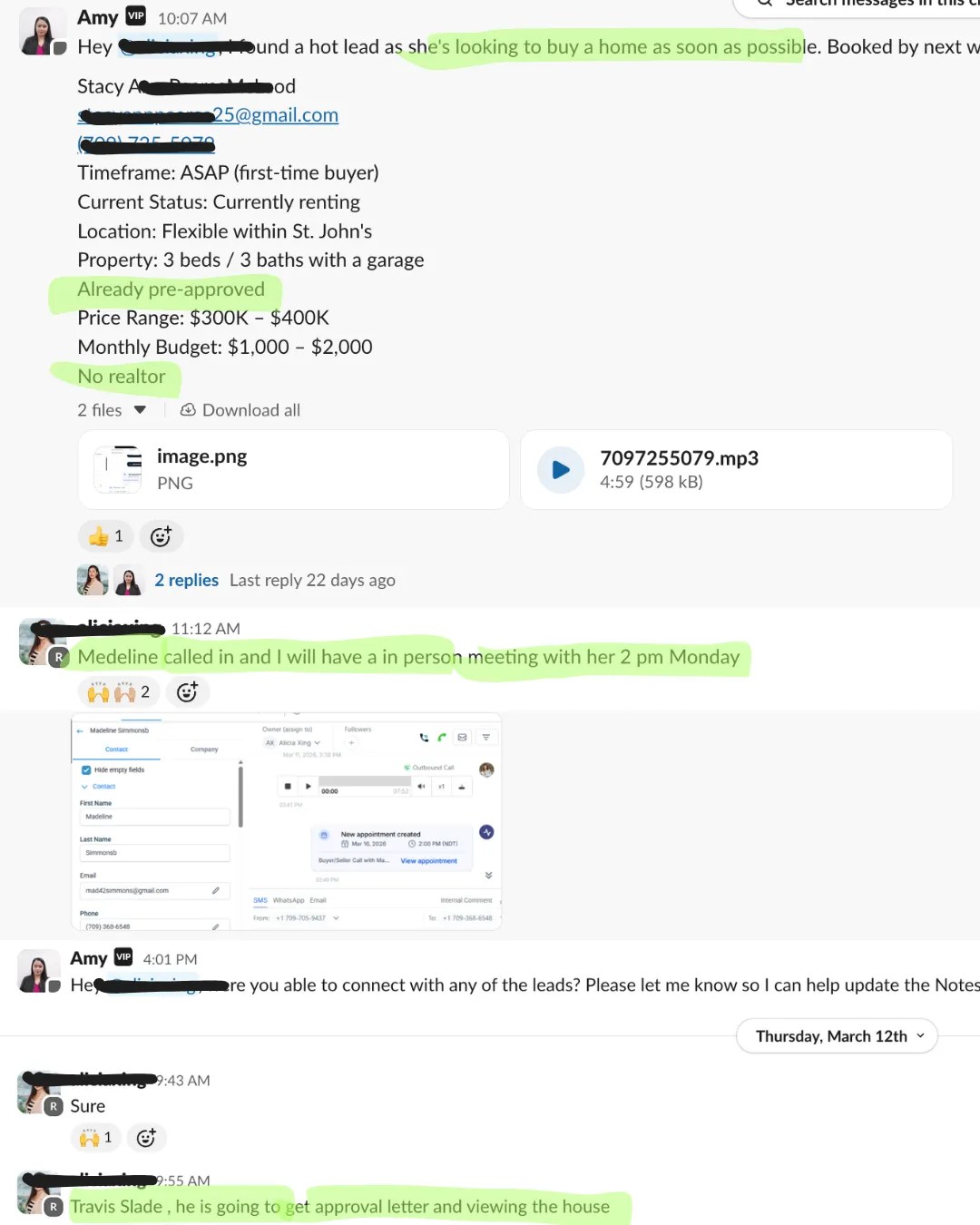Click the Download all cloud icon
This screenshot has height=1225, width=980.
188,410
